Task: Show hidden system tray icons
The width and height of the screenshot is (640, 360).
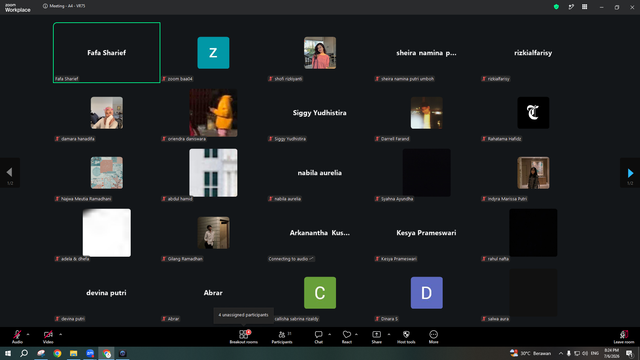Action: coord(561,353)
